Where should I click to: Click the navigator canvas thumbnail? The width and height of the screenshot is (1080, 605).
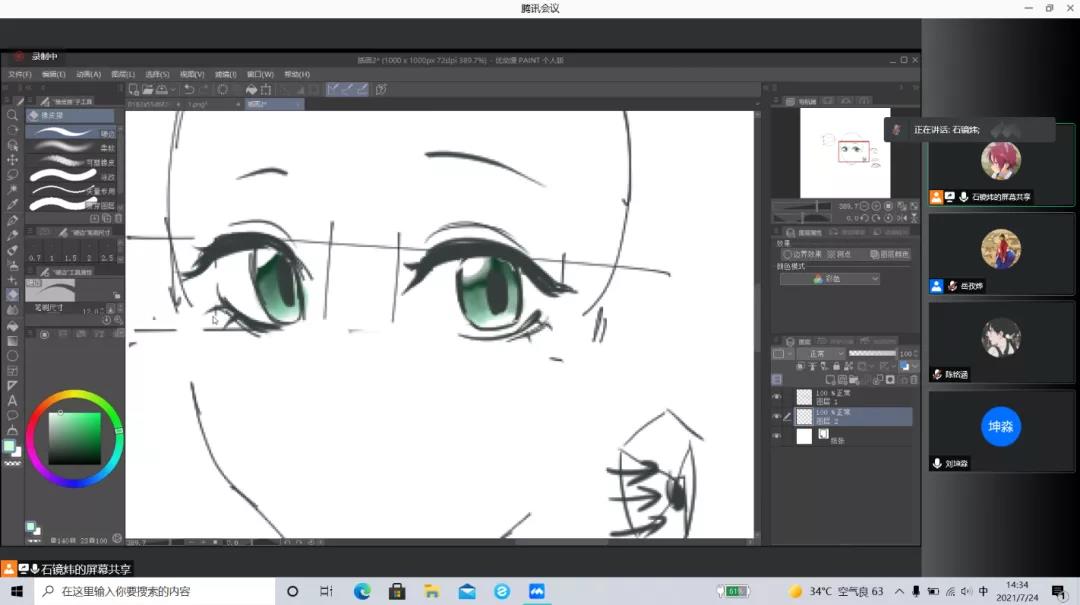(845, 153)
